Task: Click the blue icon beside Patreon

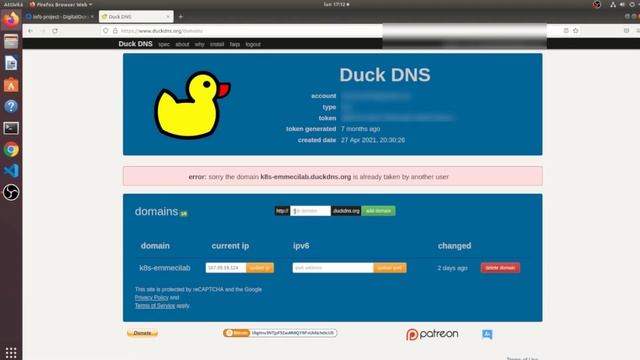Action: tap(487, 334)
